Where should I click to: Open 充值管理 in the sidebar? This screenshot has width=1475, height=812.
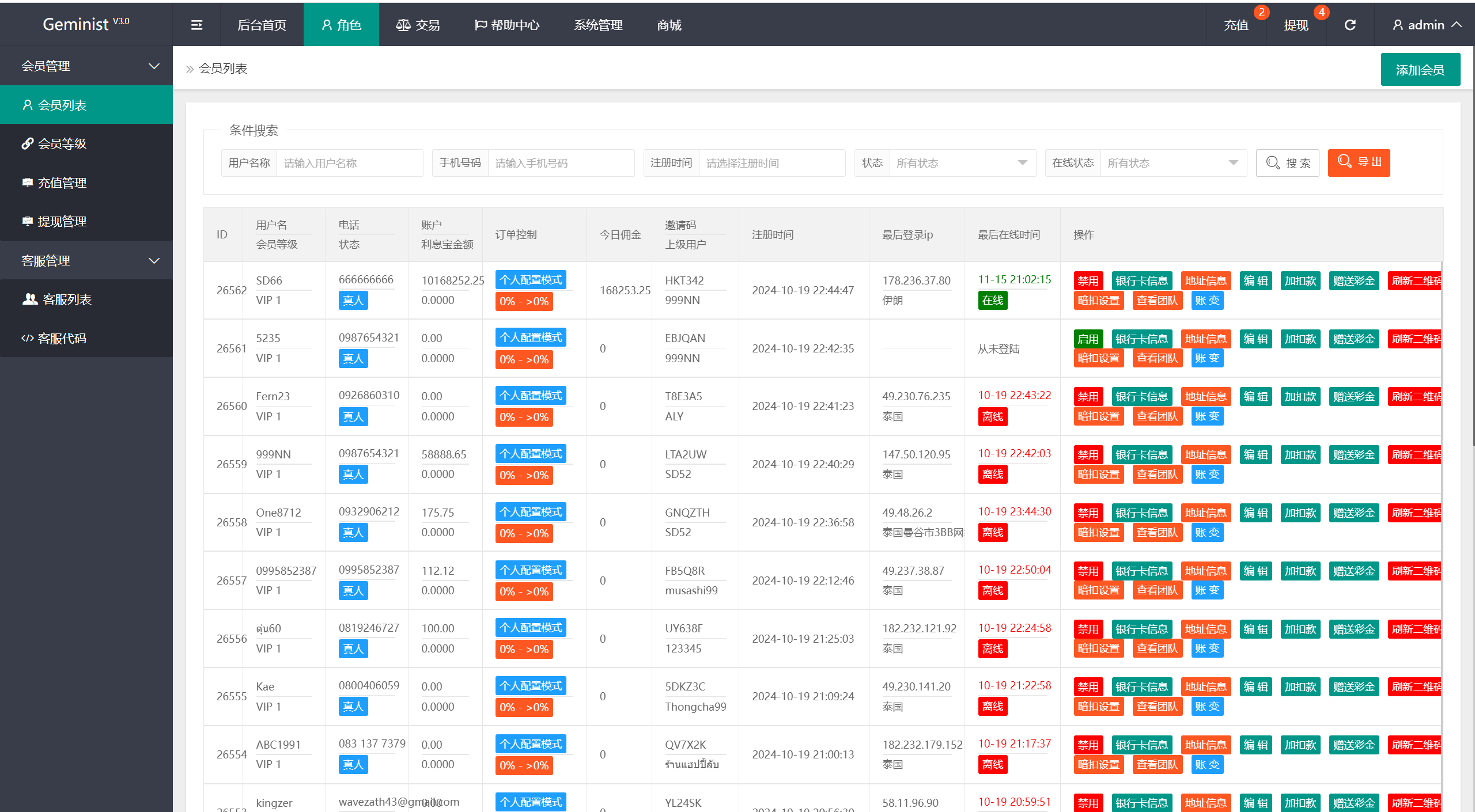coord(62,183)
